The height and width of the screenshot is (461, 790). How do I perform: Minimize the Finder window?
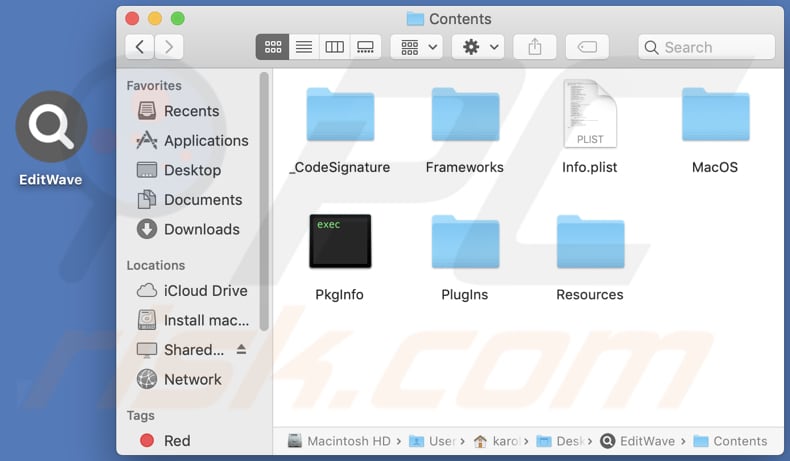(155, 19)
